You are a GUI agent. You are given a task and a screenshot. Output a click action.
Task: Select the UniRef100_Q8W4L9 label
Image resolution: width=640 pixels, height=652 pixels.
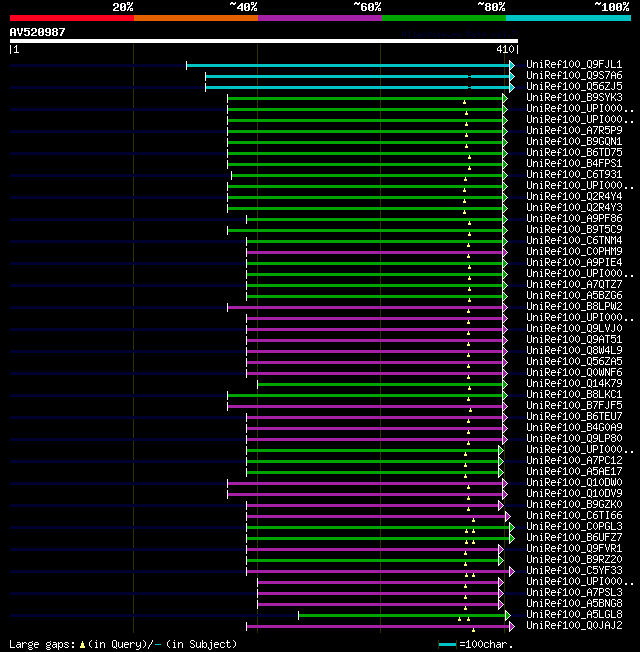click(x=574, y=351)
